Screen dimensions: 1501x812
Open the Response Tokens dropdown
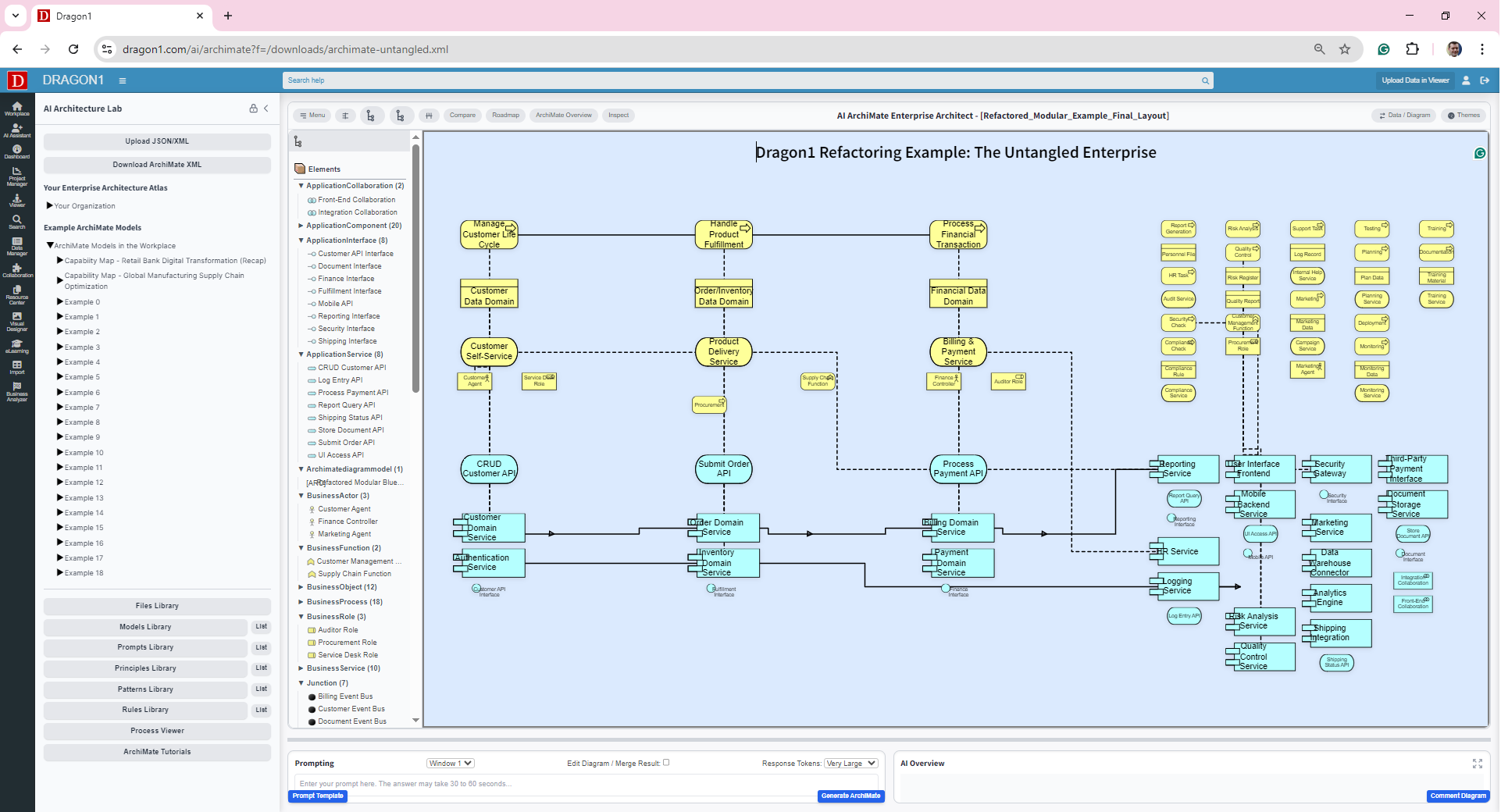(850, 764)
